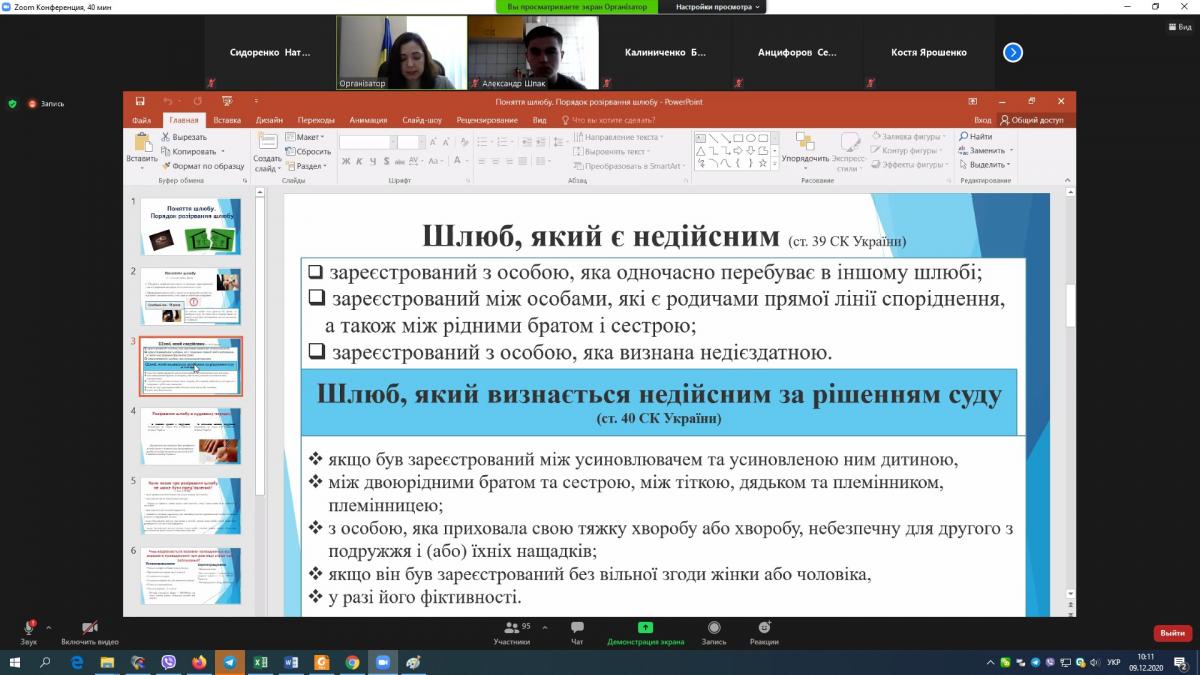Click the Save icon in PowerPoint
The width and height of the screenshot is (1200, 675).
[140, 101]
